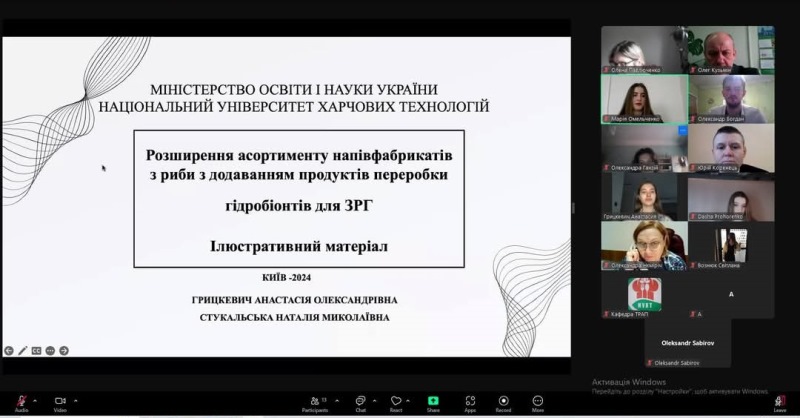The image size is (800, 418).
Task: Open the More options menu in Zoom toolbar
Action: click(x=538, y=403)
